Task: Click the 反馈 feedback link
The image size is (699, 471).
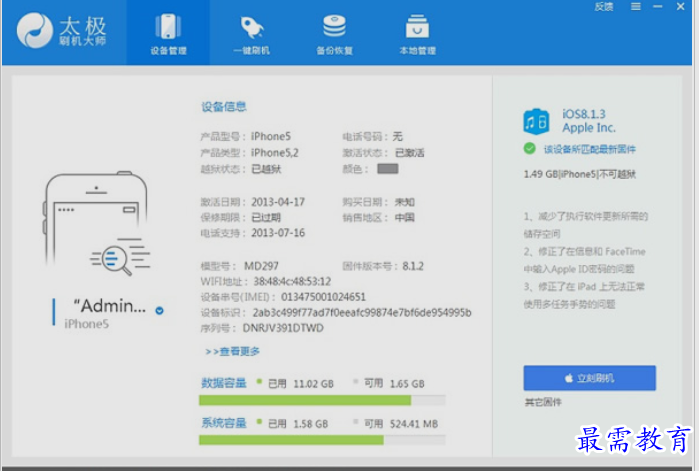Action: 604,7
